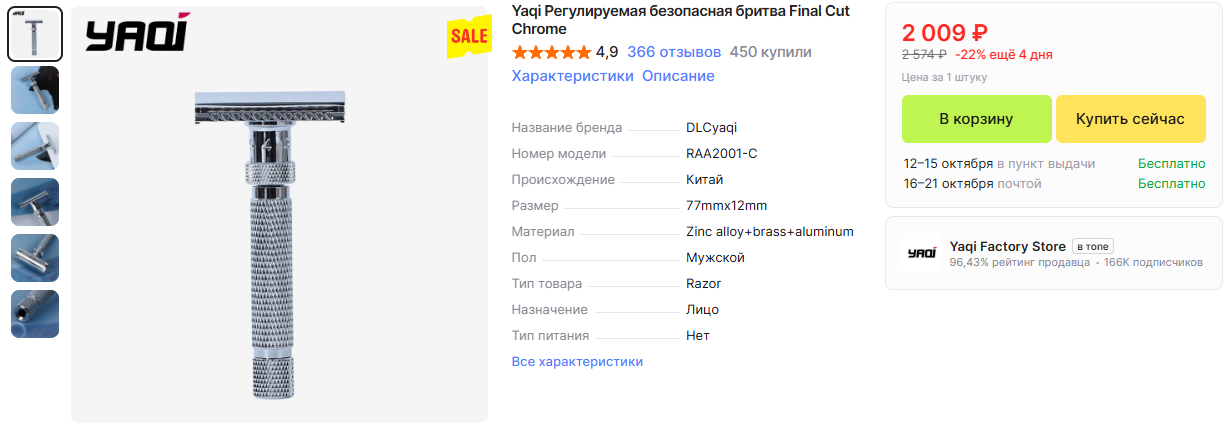Open the second thumbnail with gloved hand

pyautogui.click(x=35, y=90)
